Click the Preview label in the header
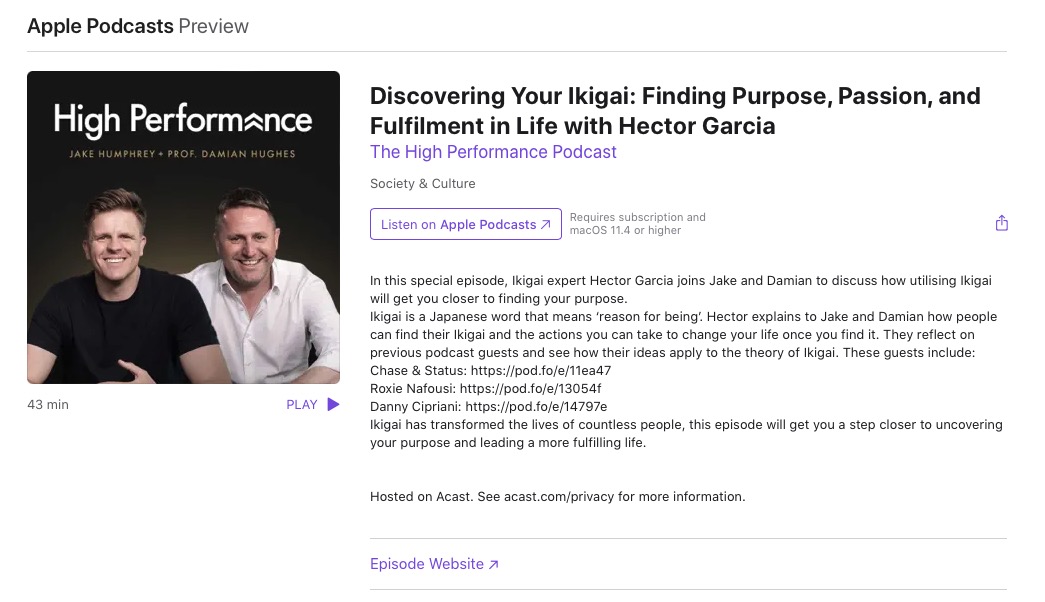 point(213,26)
